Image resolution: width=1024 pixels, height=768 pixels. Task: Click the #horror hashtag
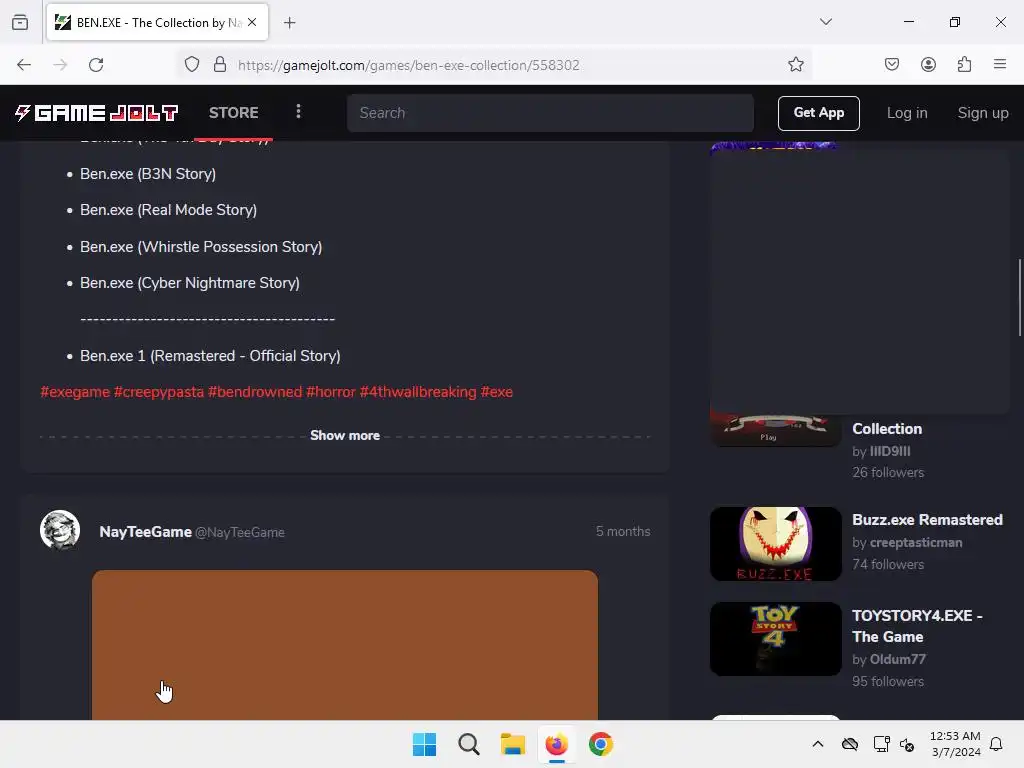[x=331, y=392]
